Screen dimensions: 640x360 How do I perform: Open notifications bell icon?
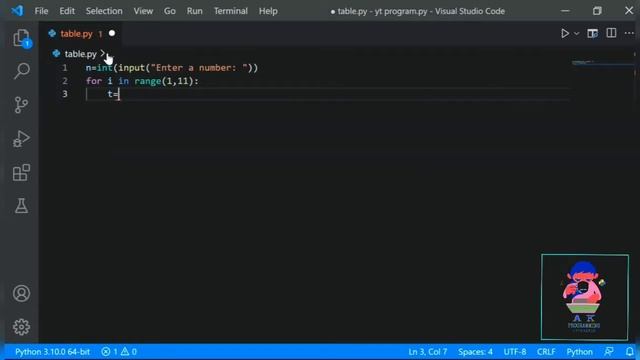(x=630, y=352)
